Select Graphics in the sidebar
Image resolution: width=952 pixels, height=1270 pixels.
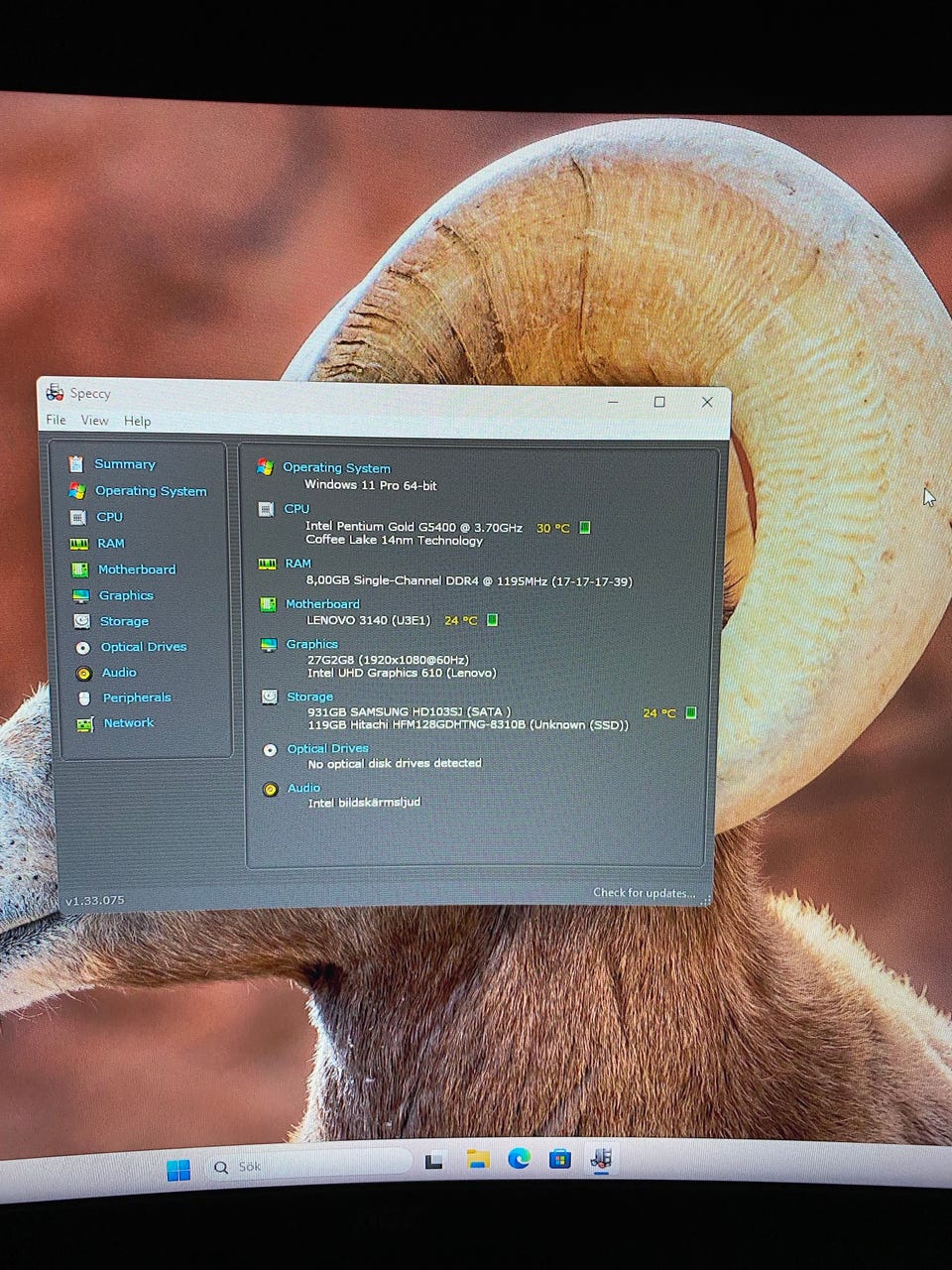(x=126, y=595)
